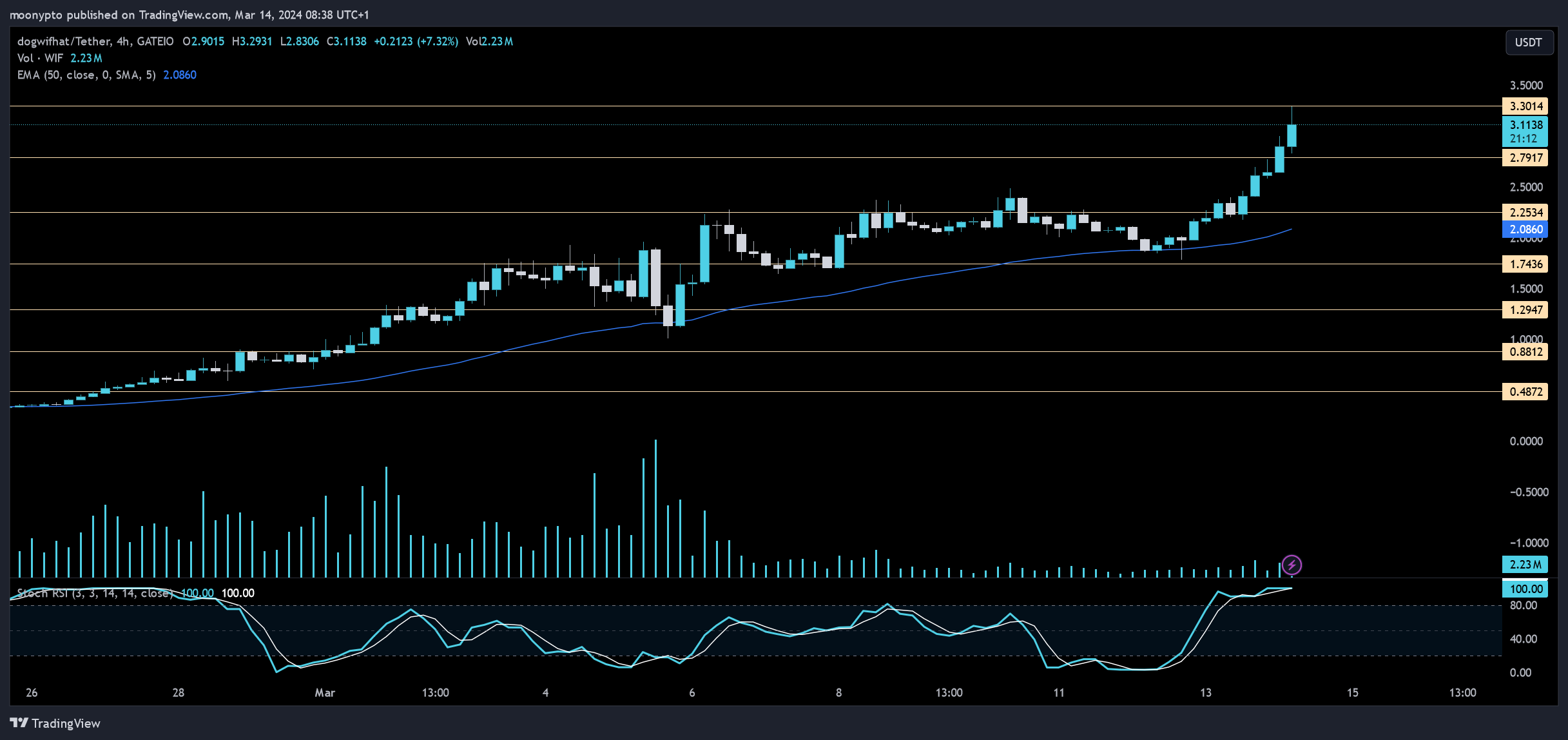Click the 3.5000 price axis tick
This screenshot has height=740, width=1568.
click(x=1526, y=85)
